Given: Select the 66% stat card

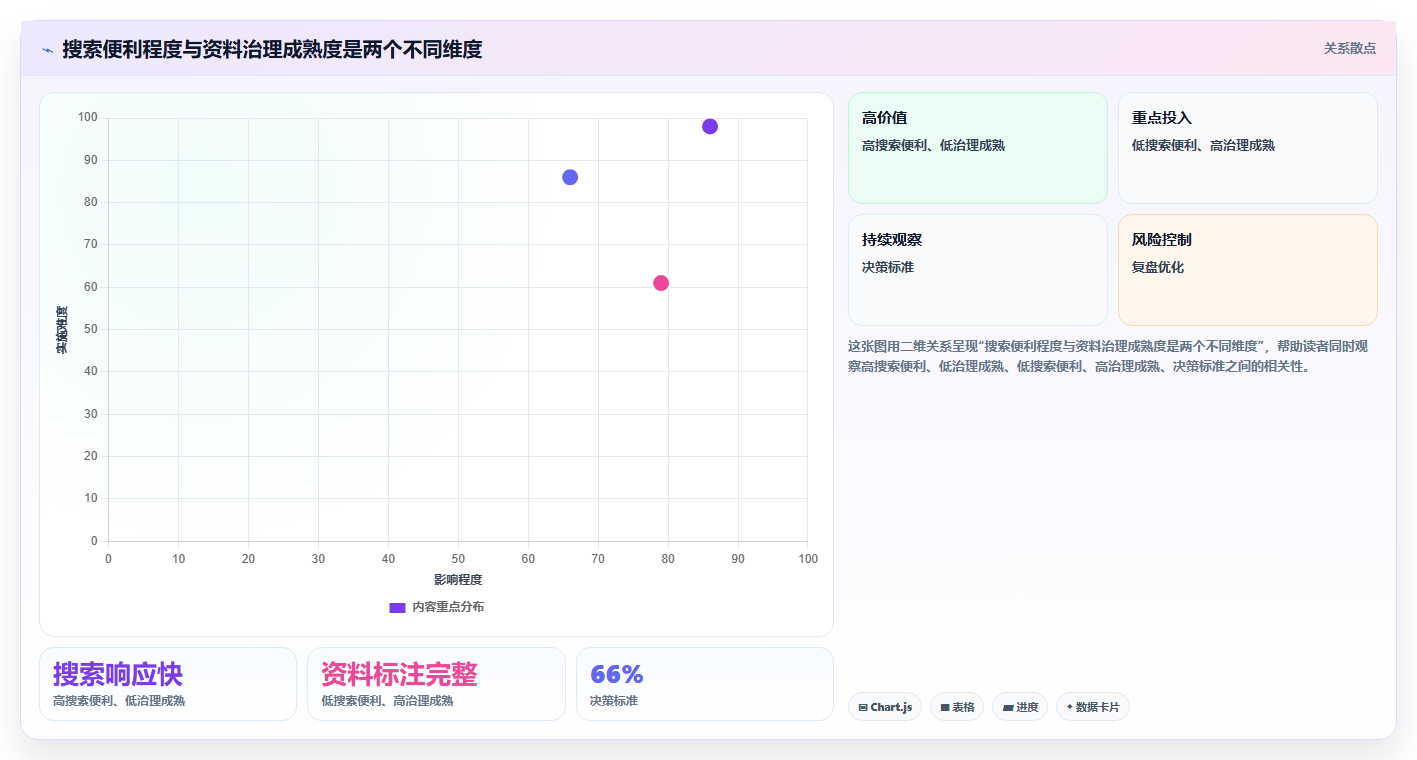Looking at the screenshot, I should pos(705,684).
